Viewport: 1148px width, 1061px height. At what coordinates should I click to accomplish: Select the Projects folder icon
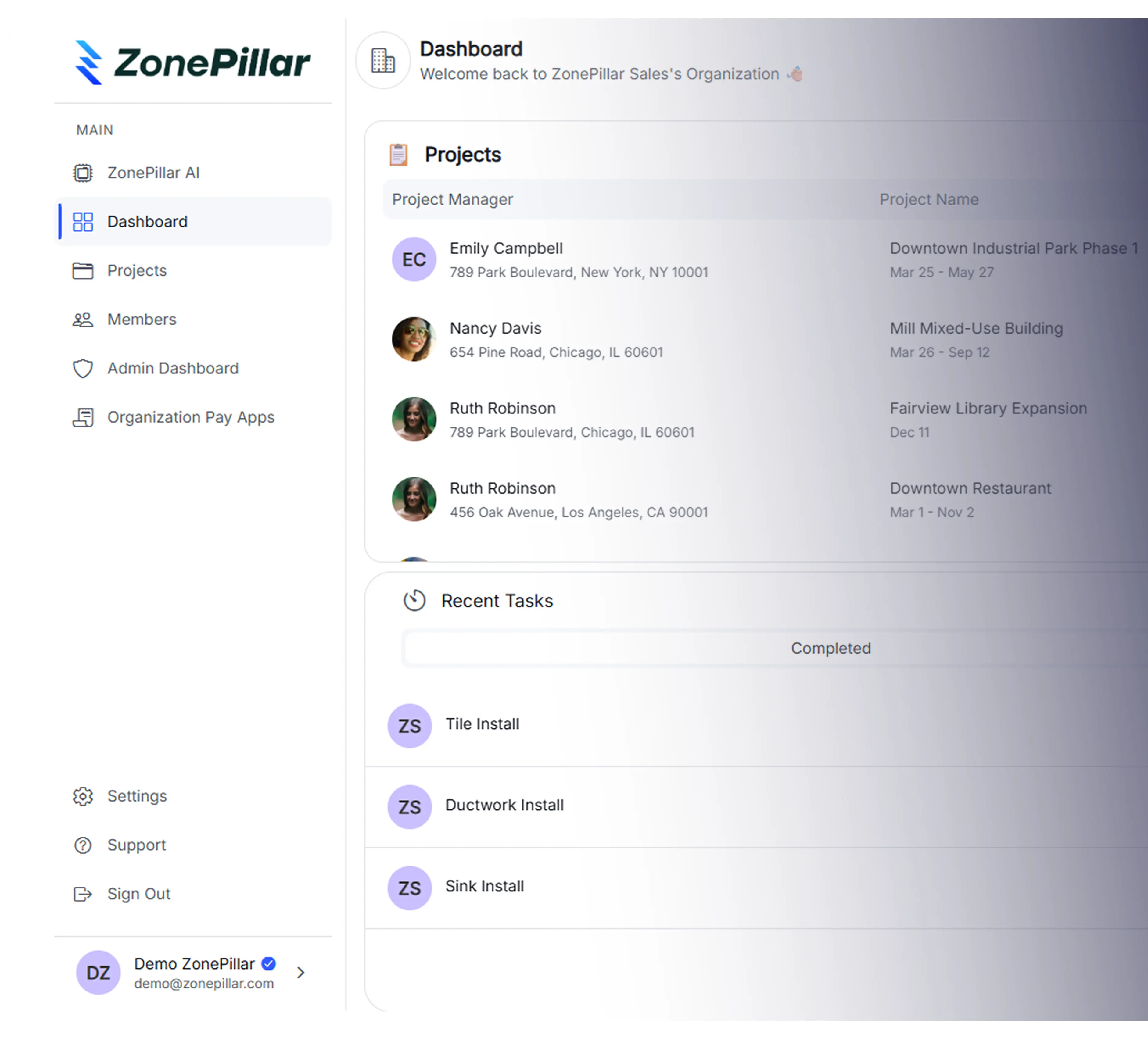[83, 271]
